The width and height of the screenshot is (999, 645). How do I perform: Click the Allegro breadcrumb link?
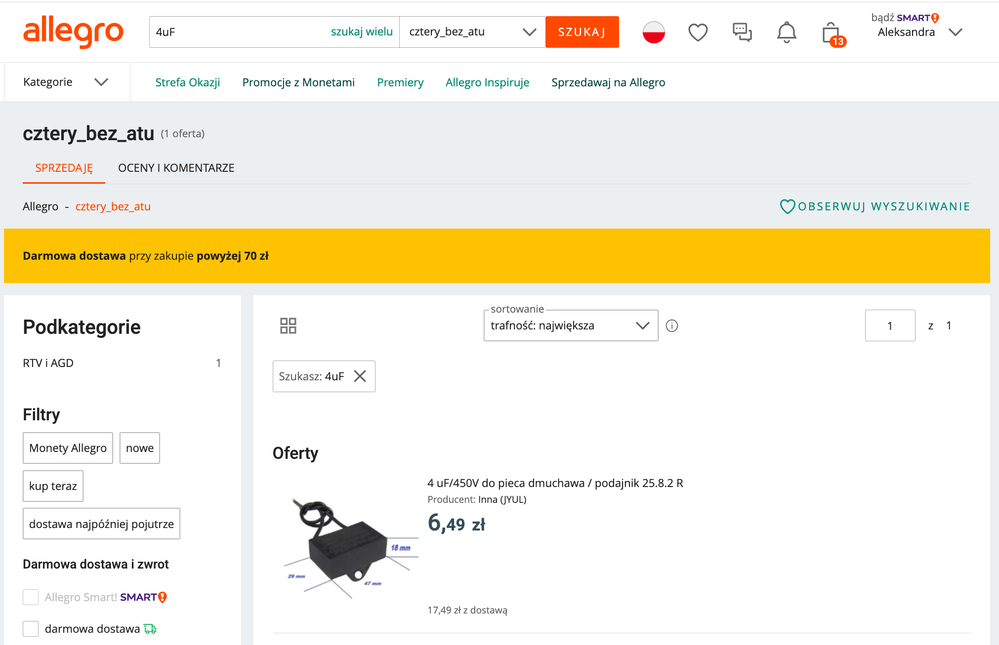point(40,207)
